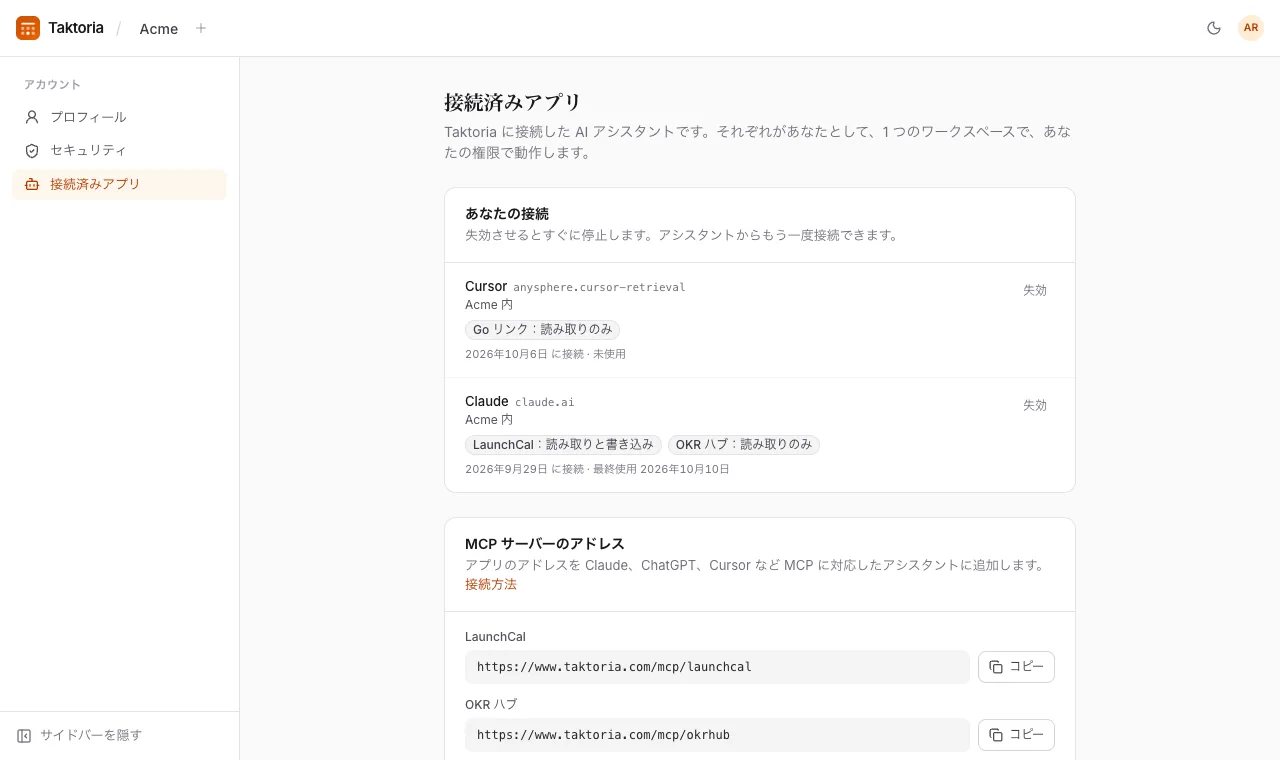Image resolution: width=1280 pixels, height=760 pixels.
Task: Copy the LaunchCal MCP address
Action: 1016,667
